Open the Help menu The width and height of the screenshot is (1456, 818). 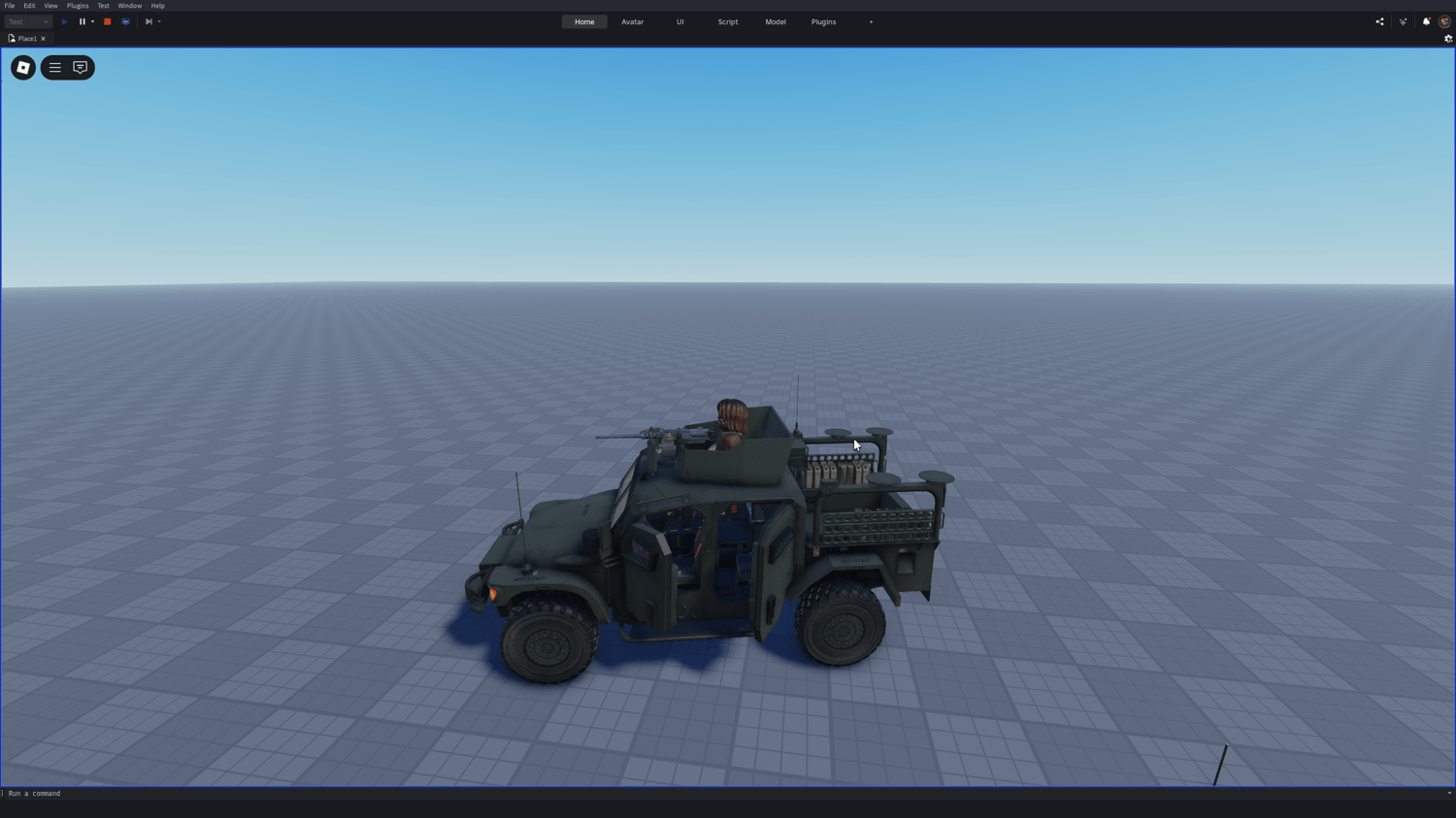157,6
